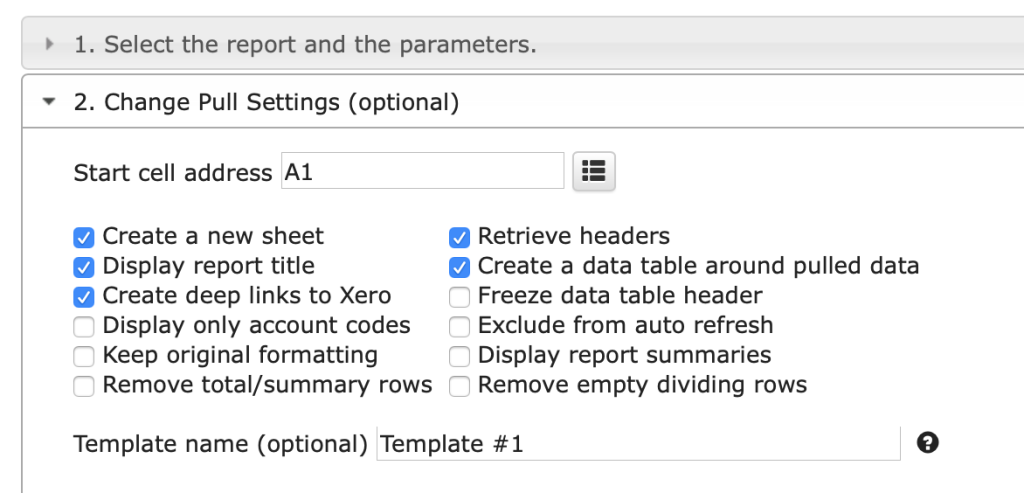Click the Start cell address field
The width and height of the screenshot is (1024, 493).
(x=423, y=171)
